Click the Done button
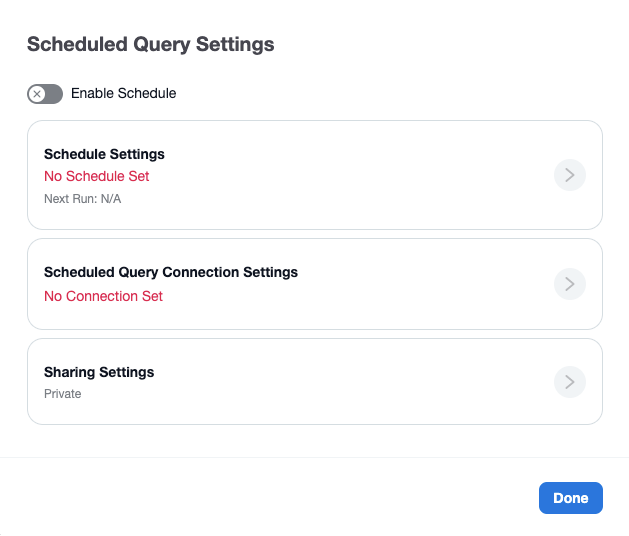The image size is (629, 536). pos(570,498)
